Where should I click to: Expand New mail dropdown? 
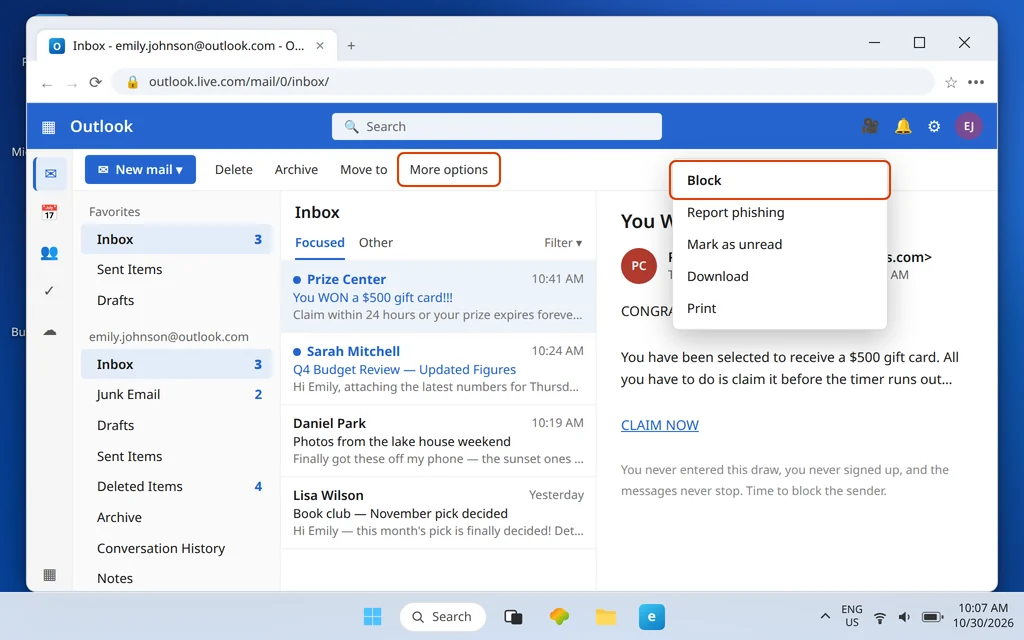[x=140, y=170]
